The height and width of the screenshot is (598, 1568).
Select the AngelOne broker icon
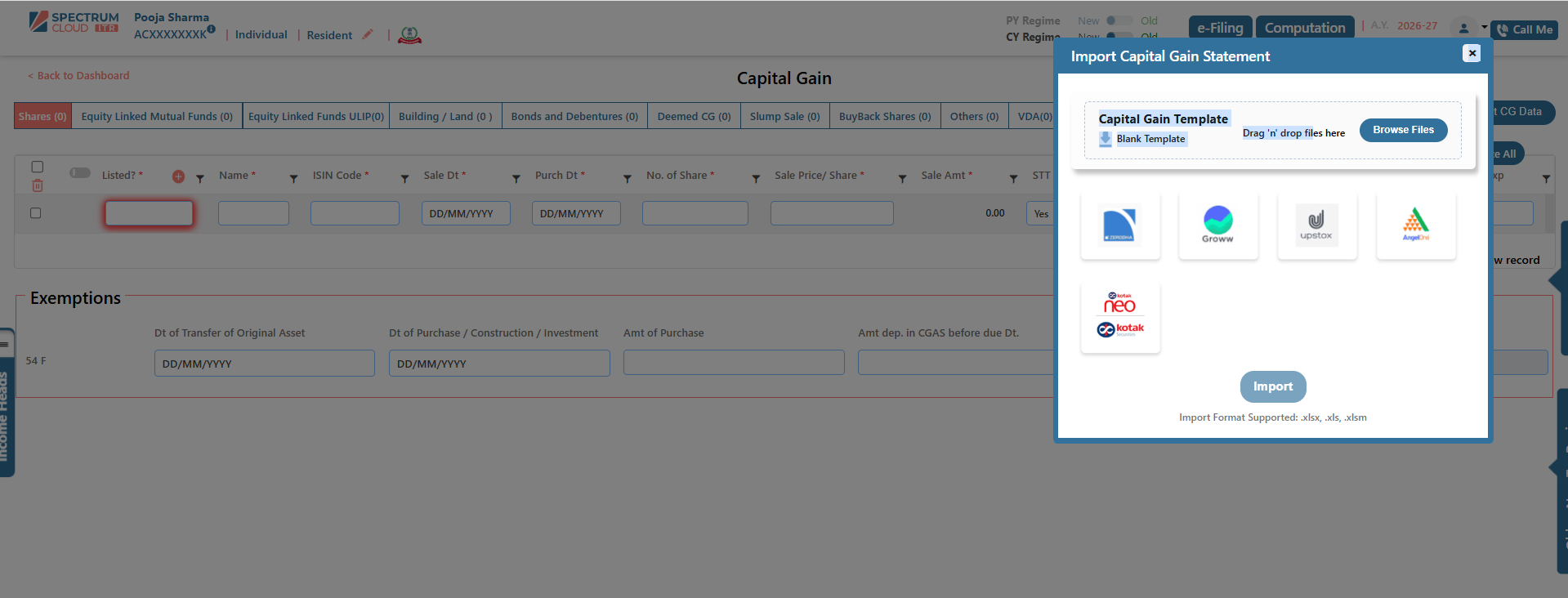[x=1415, y=226]
